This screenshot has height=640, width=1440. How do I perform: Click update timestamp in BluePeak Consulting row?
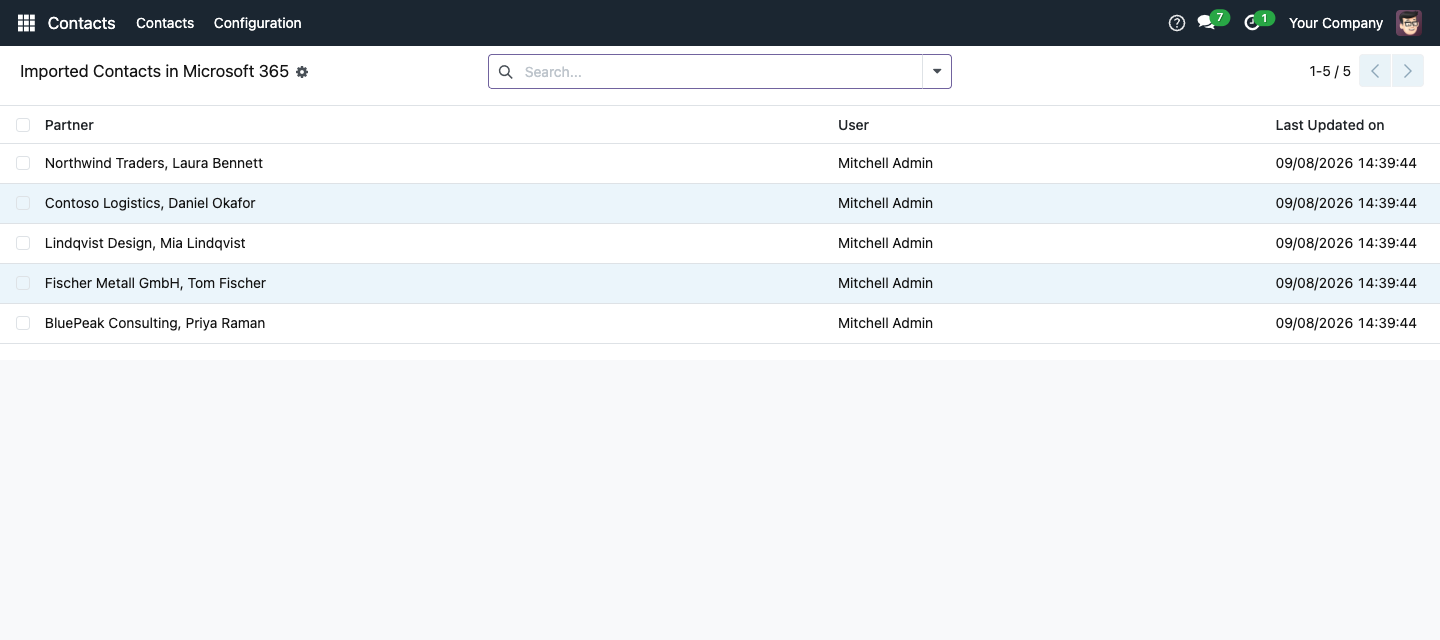pyautogui.click(x=1346, y=323)
